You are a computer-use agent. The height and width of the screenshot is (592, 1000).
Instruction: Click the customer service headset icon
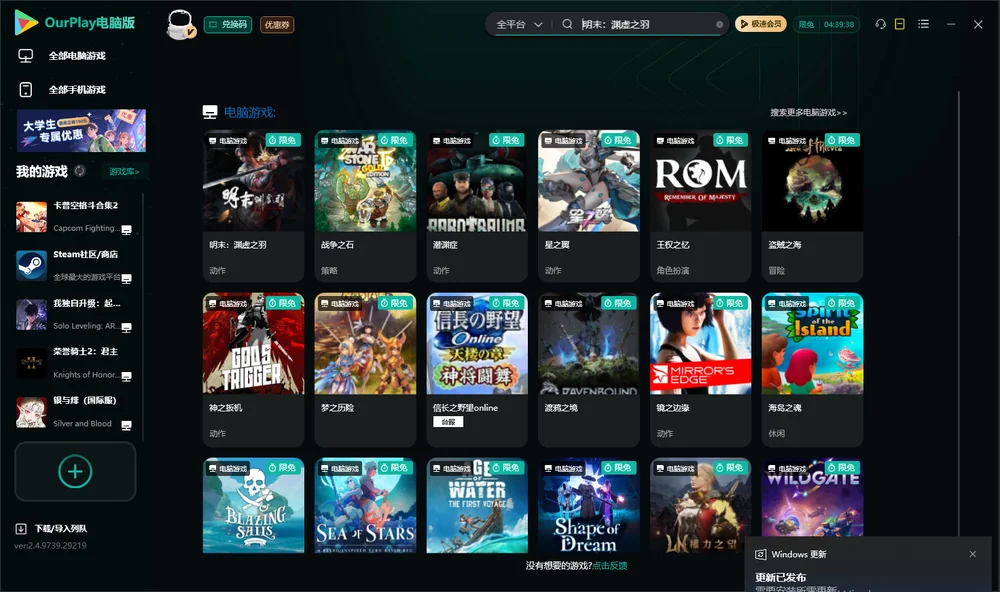point(881,24)
